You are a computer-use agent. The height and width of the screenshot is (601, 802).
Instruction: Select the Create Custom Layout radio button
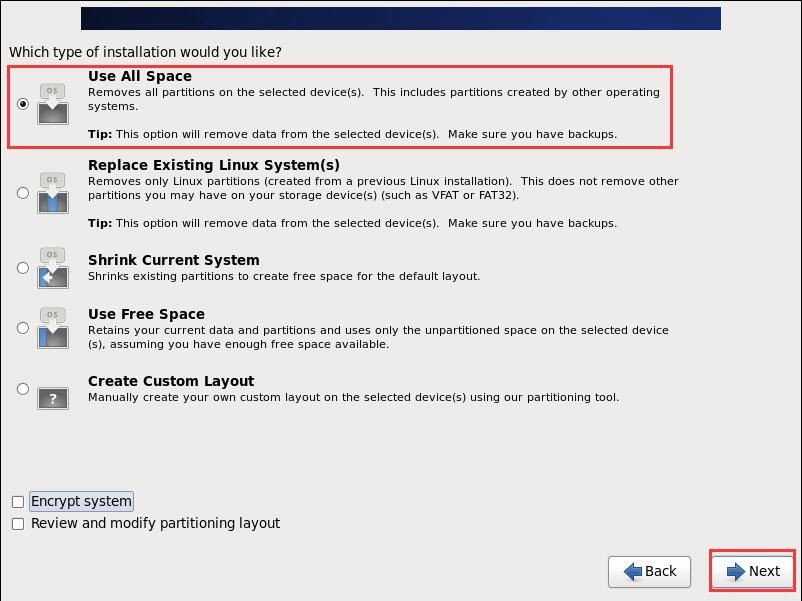tap(23, 389)
